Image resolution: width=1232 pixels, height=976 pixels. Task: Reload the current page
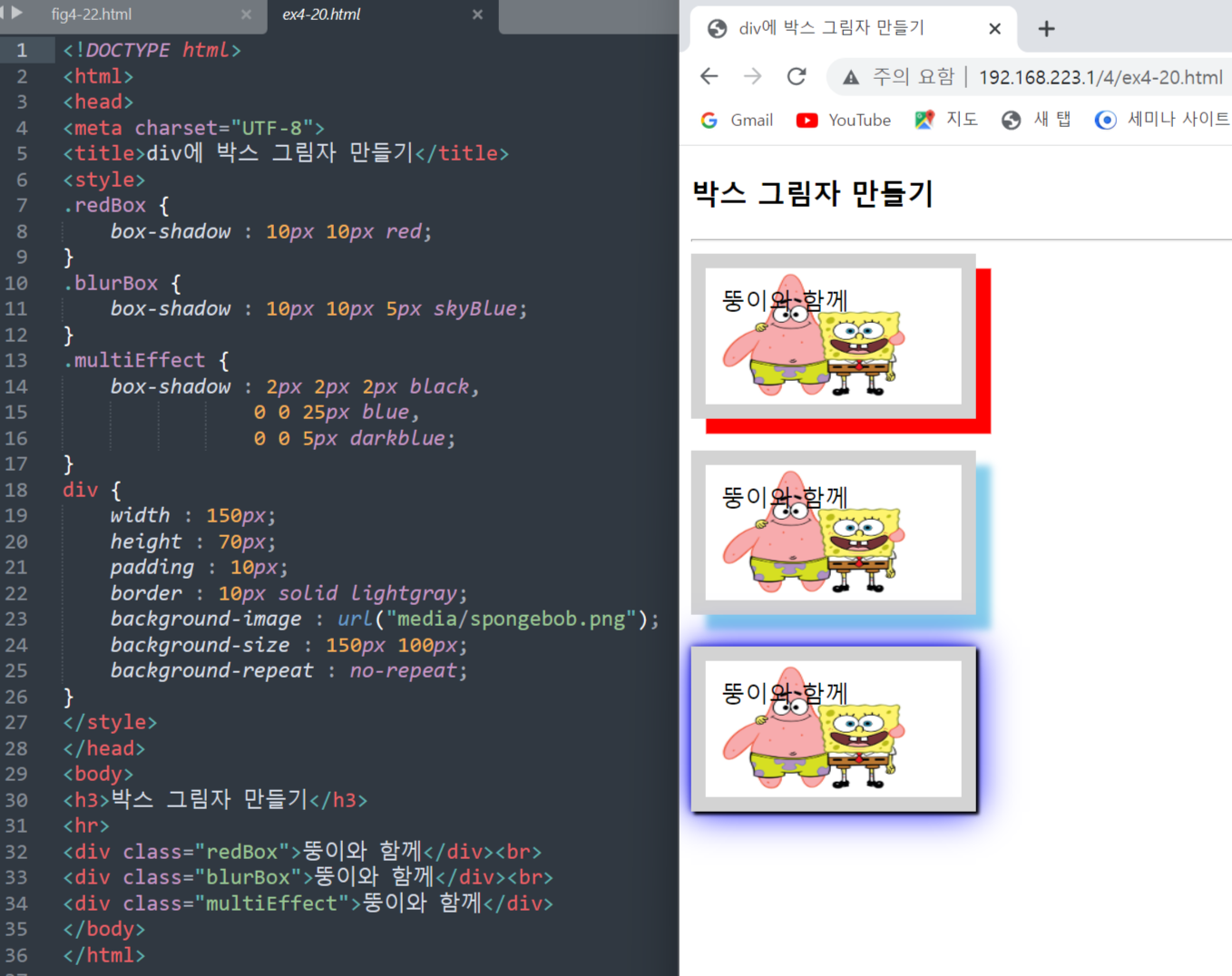[x=797, y=76]
